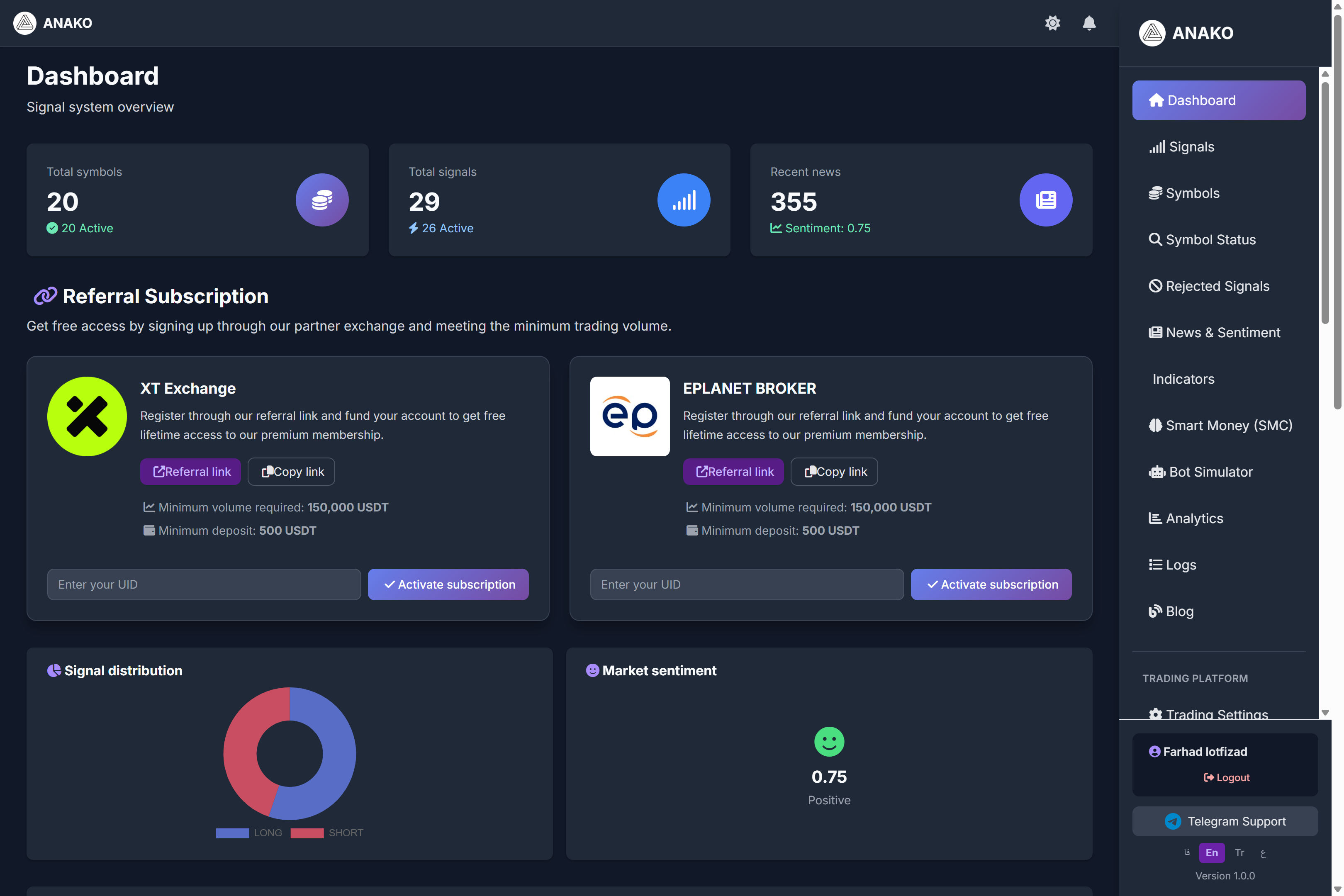Focus the EPLANET BROKER UID input field
The width and height of the screenshot is (1344, 896).
click(x=747, y=584)
